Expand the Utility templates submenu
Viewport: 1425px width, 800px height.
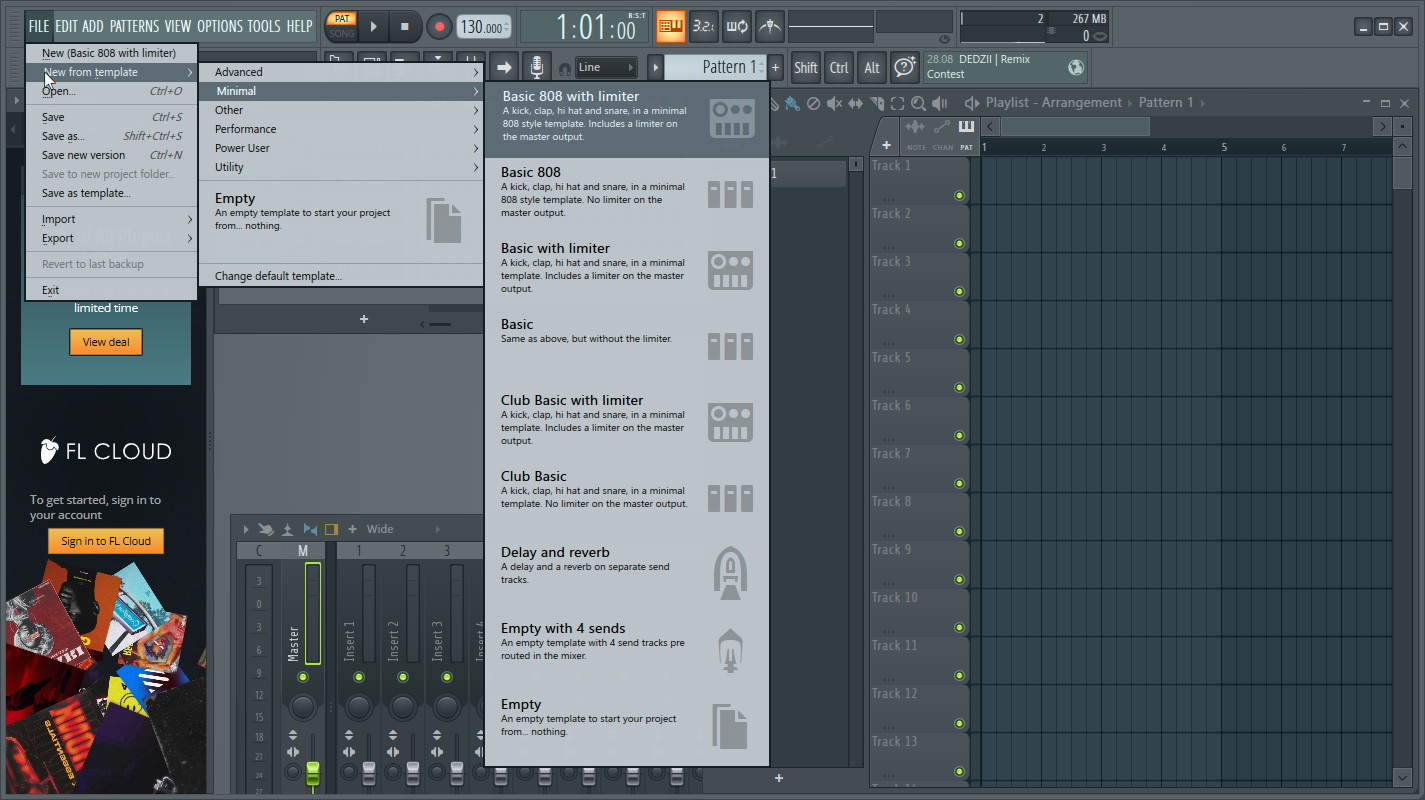click(x=341, y=167)
